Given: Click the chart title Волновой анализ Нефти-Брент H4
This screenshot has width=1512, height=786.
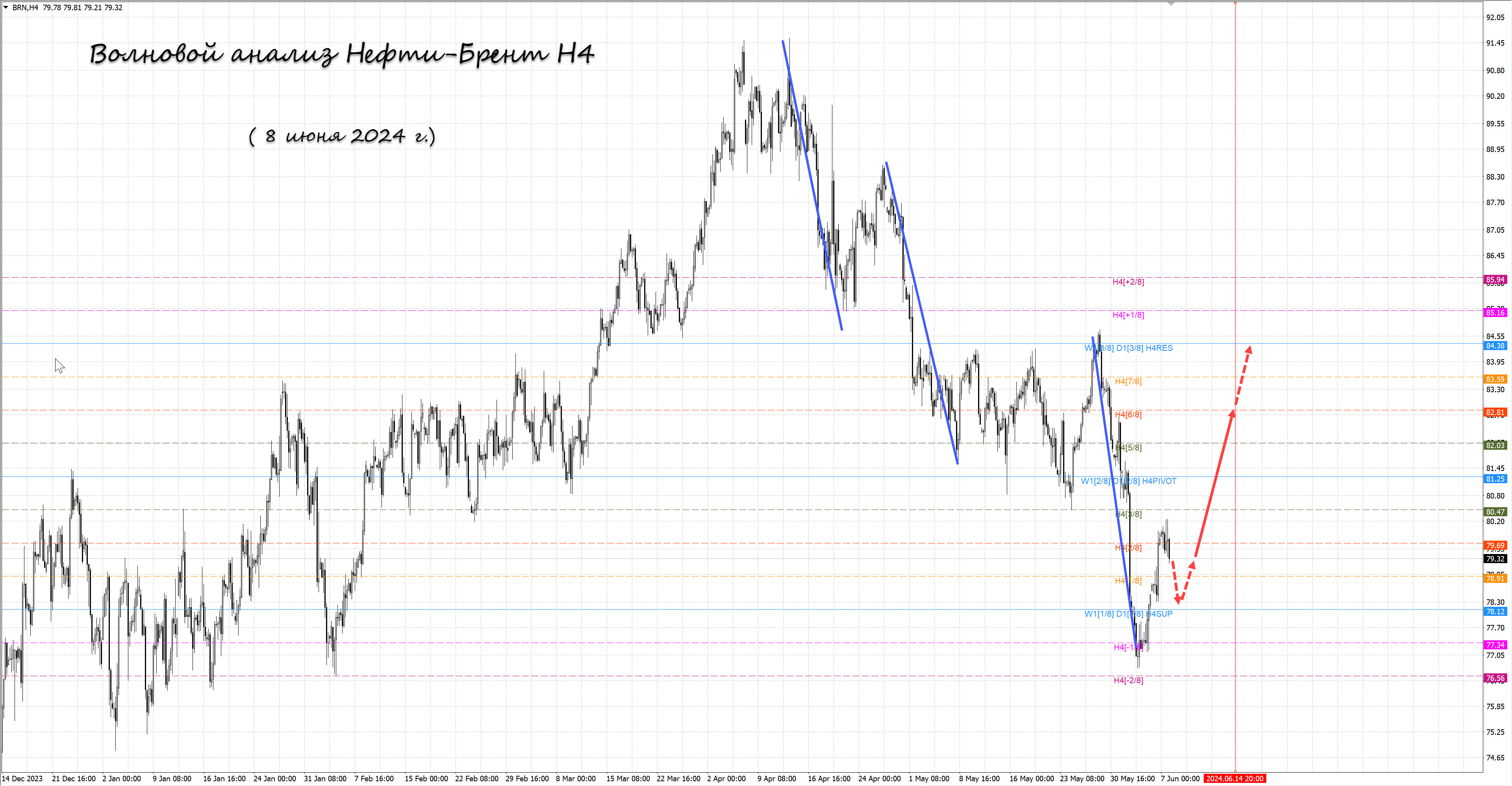Looking at the screenshot, I should point(342,54).
